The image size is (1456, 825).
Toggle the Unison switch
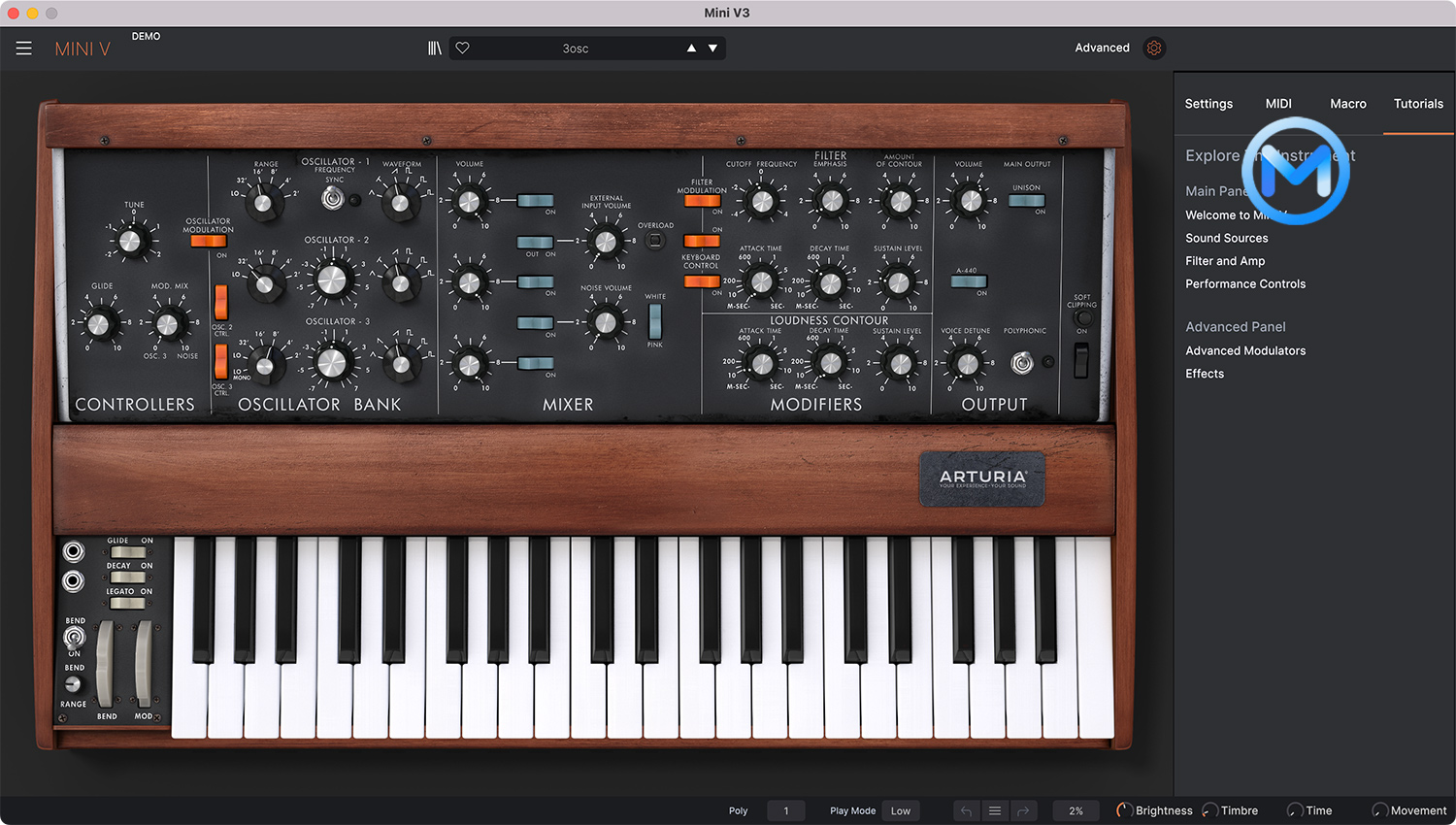tap(1026, 201)
